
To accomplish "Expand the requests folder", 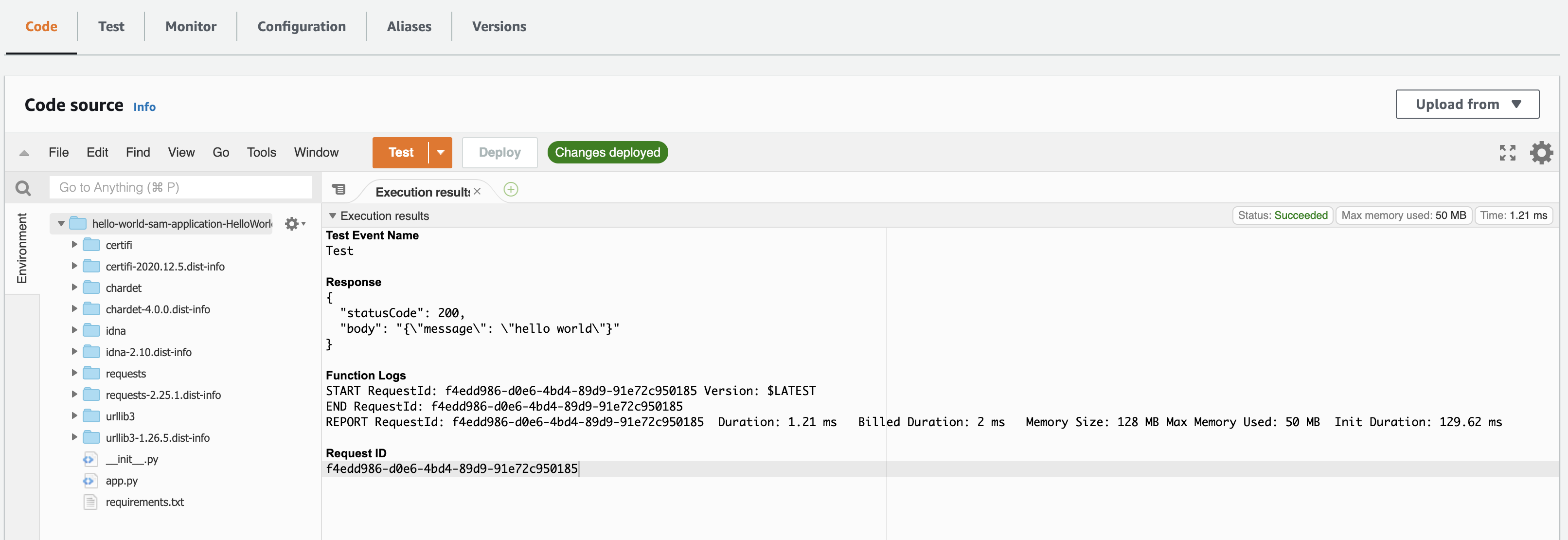I will click(x=74, y=373).
